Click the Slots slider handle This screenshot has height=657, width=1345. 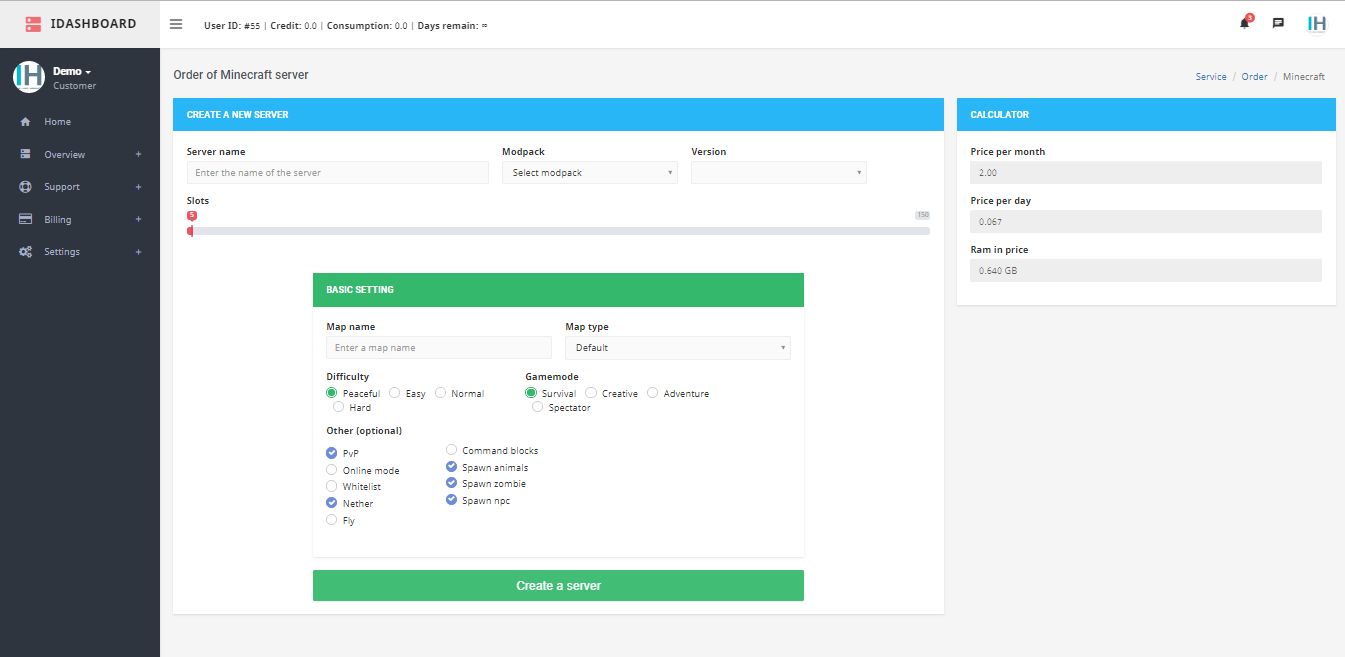[190, 231]
